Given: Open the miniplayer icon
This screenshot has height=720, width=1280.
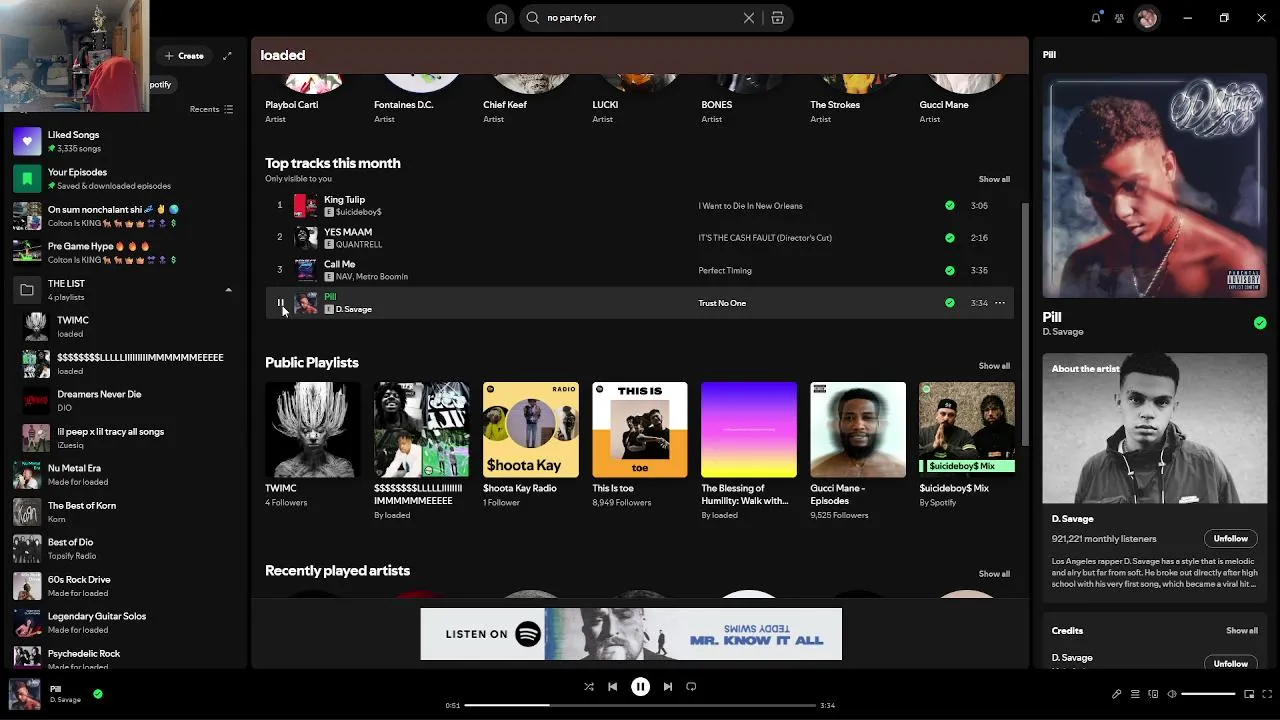Looking at the screenshot, I should coord(1249,694).
